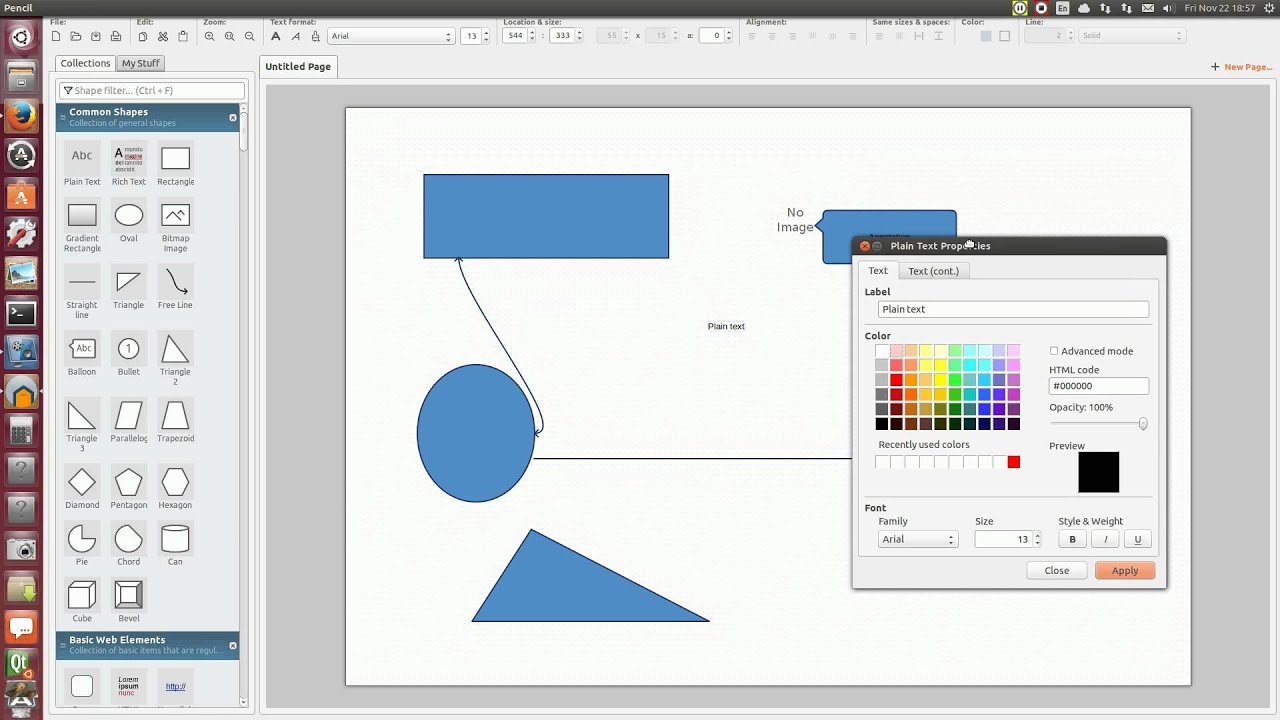Enable the Advanced mode checkbox
Viewport: 1280px width, 720px height.
point(1053,351)
